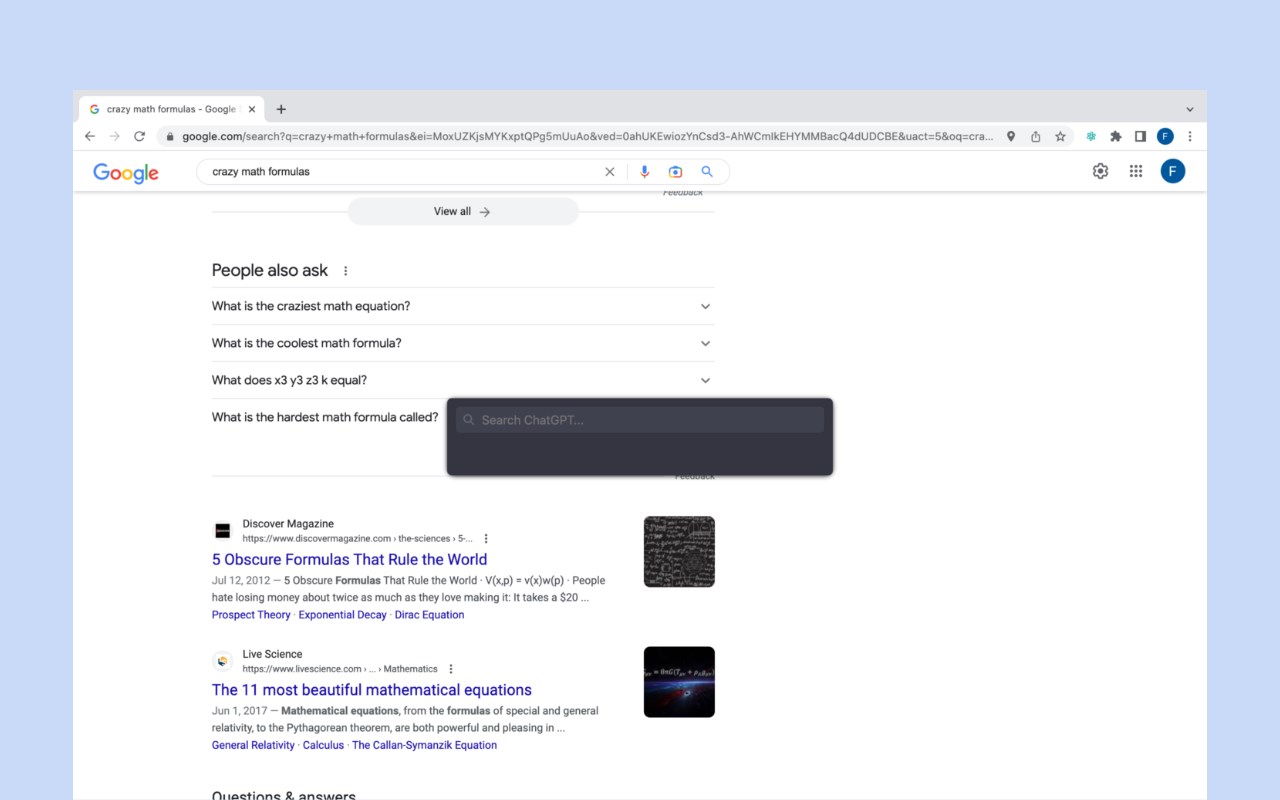This screenshot has width=1280, height=800.
Task: Open the Extensions puzzle piece menu
Action: pyautogui.click(x=1116, y=136)
